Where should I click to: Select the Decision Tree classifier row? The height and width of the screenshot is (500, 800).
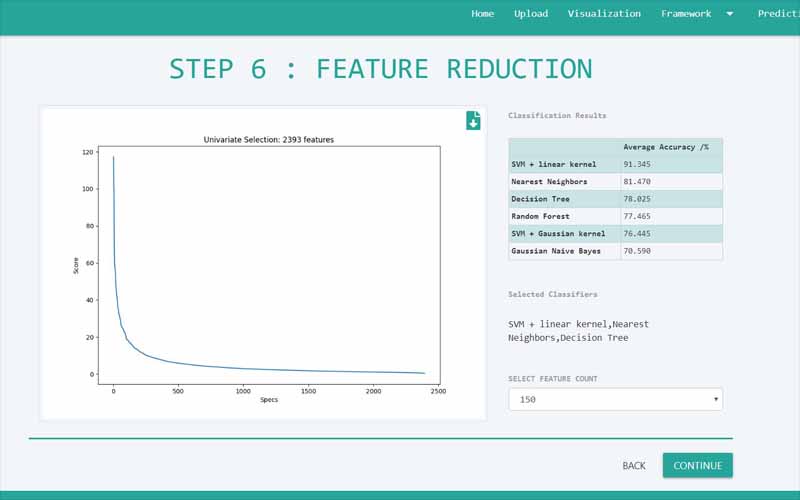coord(564,199)
